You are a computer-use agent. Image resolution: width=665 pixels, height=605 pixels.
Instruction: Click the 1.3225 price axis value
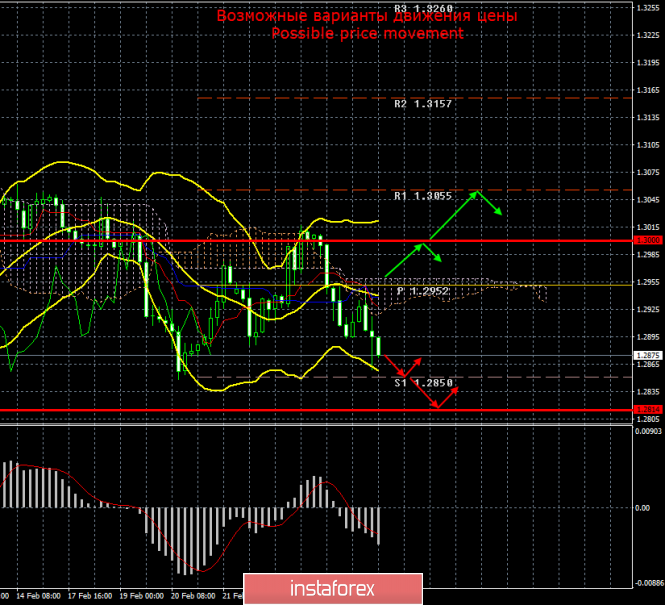(x=648, y=35)
